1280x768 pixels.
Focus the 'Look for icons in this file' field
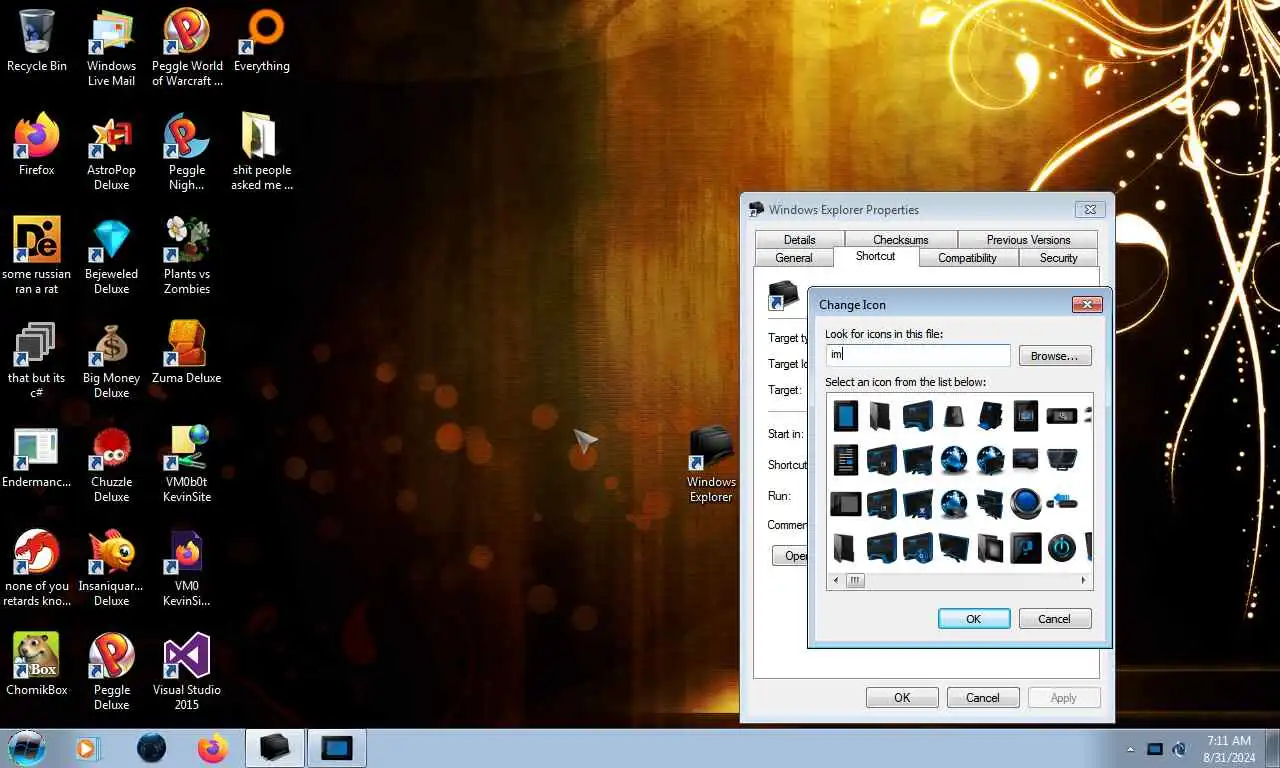[918, 355]
